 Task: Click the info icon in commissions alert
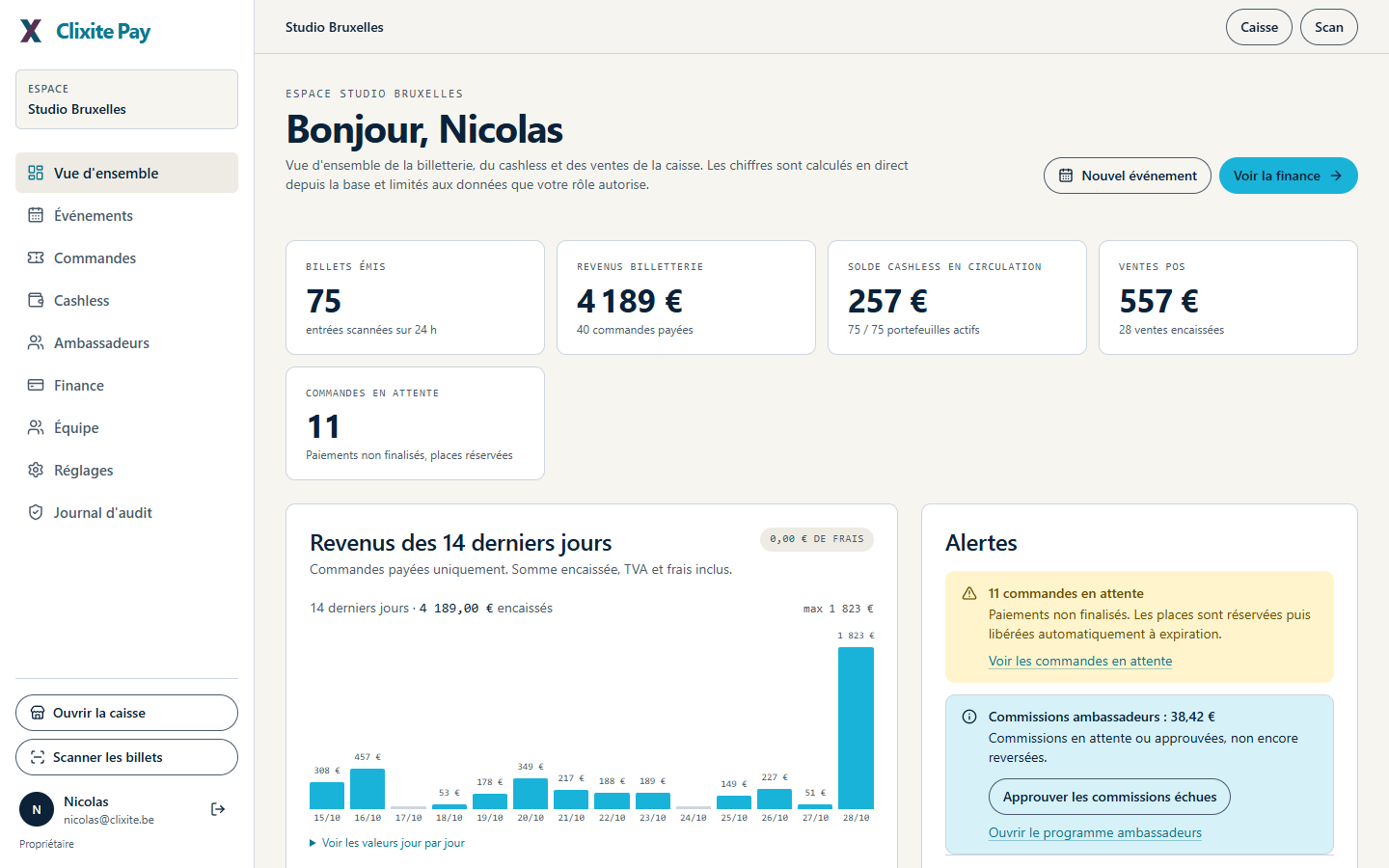click(969, 717)
